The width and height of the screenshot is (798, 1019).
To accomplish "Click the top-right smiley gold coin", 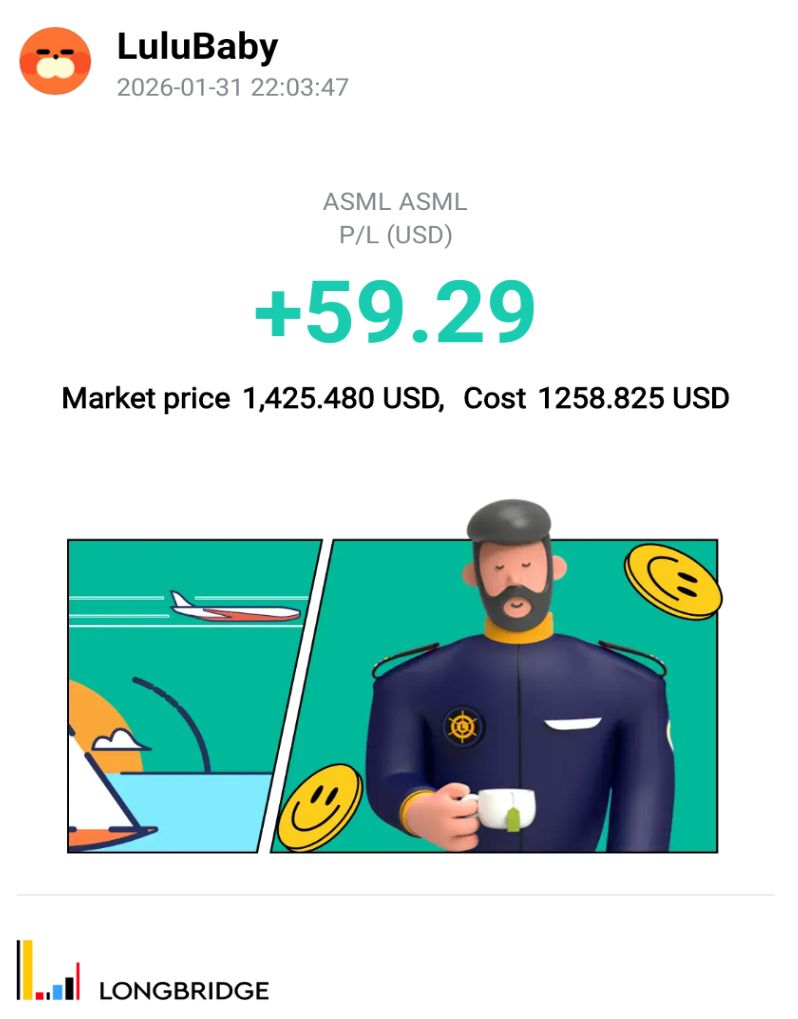I will 672,580.
